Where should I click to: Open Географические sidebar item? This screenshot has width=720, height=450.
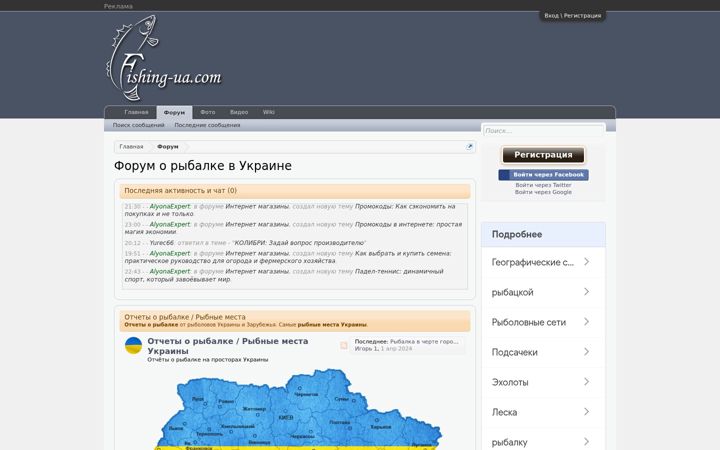pyautogui.click(x=533, y=262)
